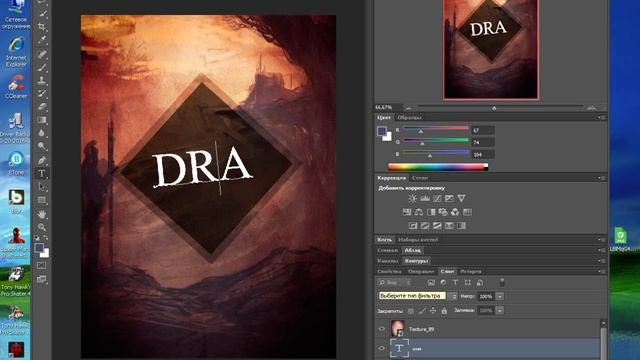
Task: Reset default foreground/background colors
Action: [37, 238]
